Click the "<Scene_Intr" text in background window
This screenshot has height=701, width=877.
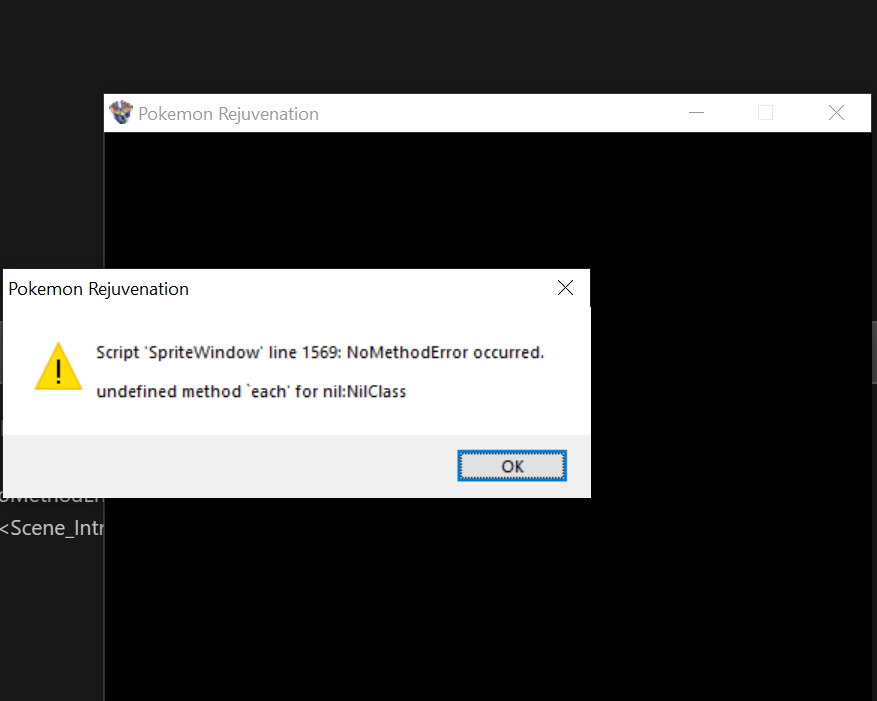coord(52,528)
